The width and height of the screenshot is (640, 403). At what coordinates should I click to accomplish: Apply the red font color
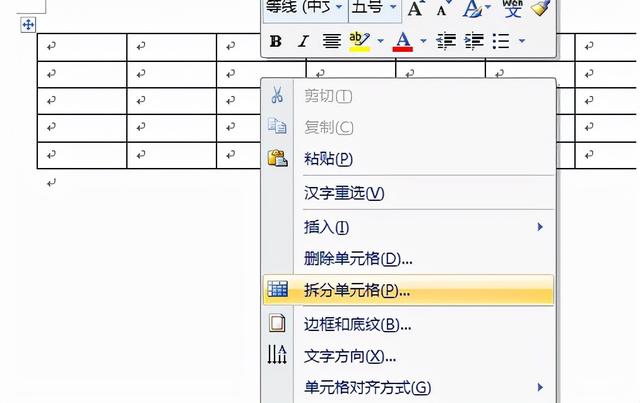pyautogui.click(x=402, y=41)
